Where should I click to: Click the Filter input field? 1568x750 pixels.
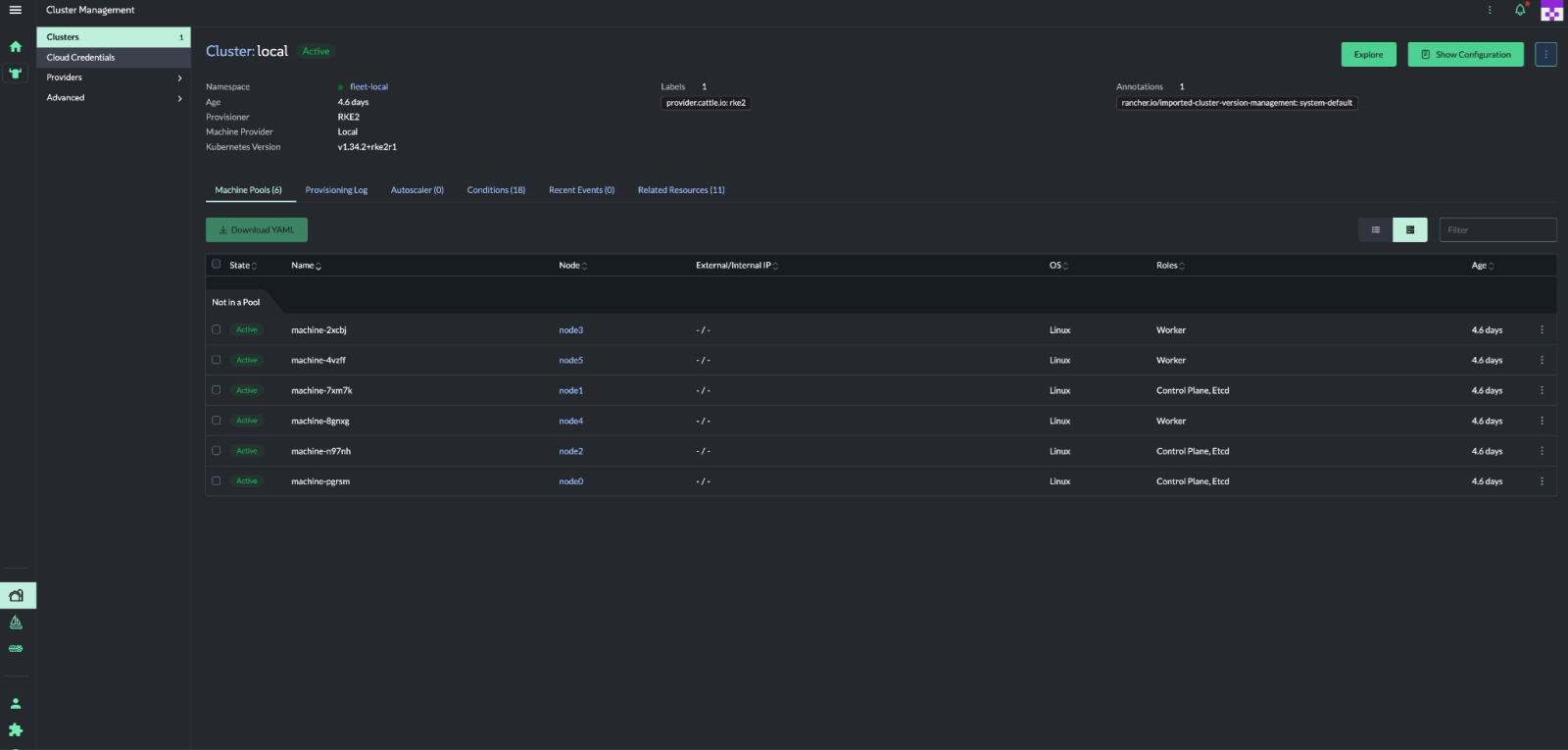coord(1497,229)
